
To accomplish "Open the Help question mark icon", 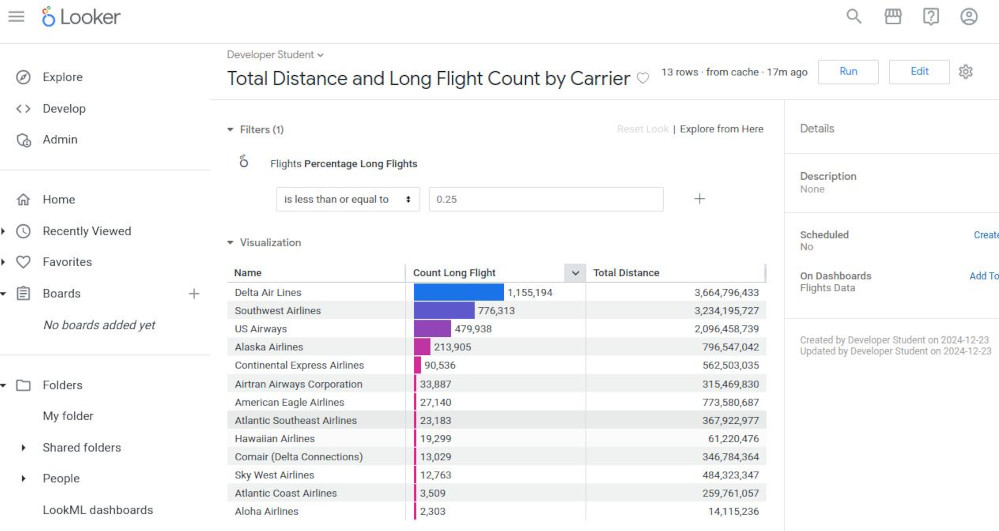I will (x=931, y=17).
